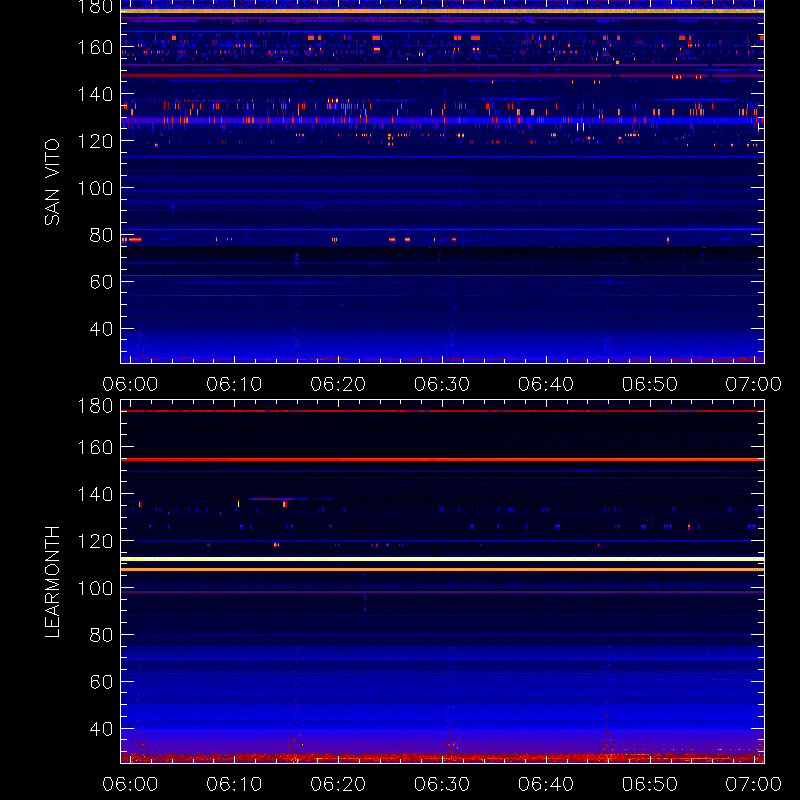Click 06:20 time label under Learmonth plot

(338, 784)
